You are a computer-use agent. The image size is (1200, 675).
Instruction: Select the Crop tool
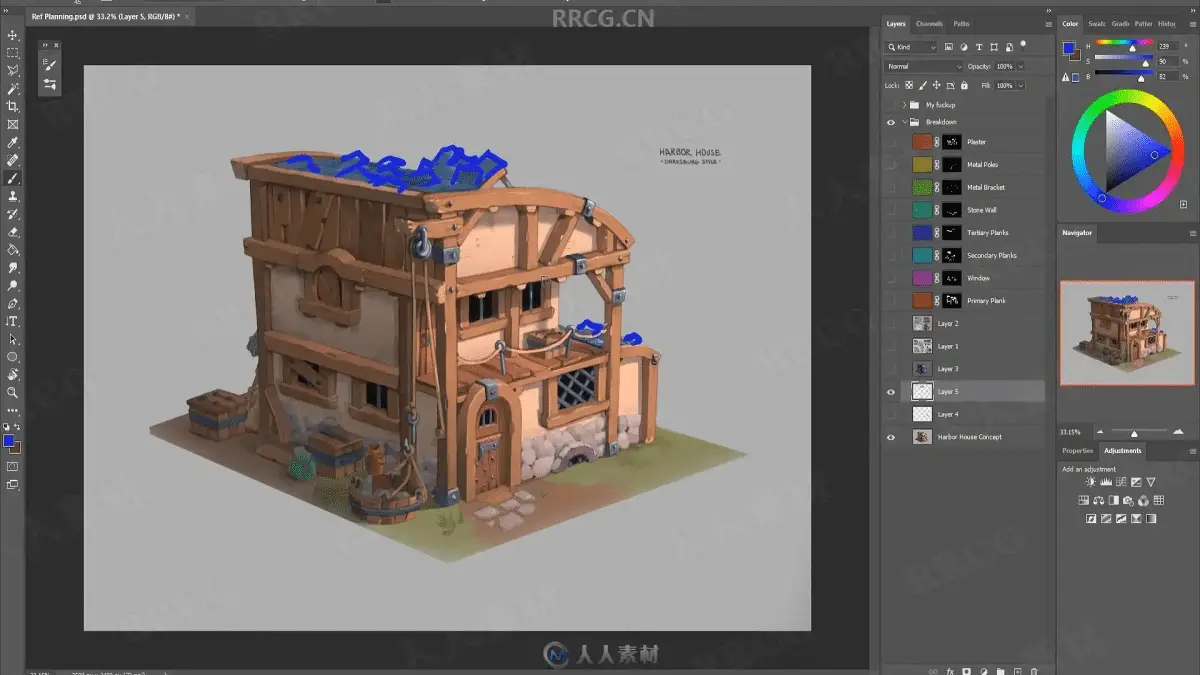pos(13,107)
